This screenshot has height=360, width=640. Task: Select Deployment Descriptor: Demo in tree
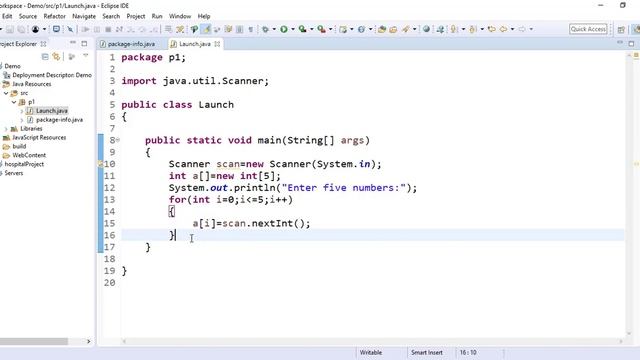click(52, 75)
